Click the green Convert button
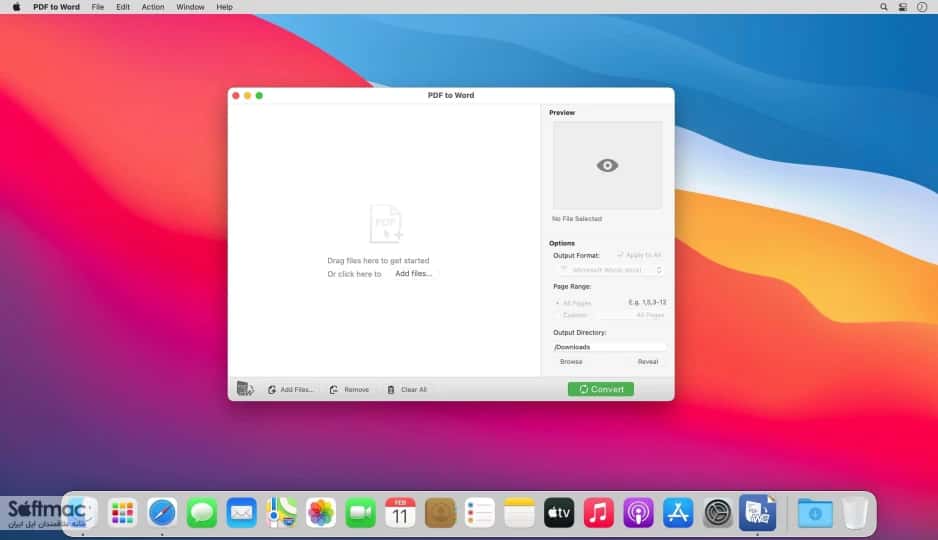Image resolution: width=938 pixels, height=540 pixels. click(601, 389)
